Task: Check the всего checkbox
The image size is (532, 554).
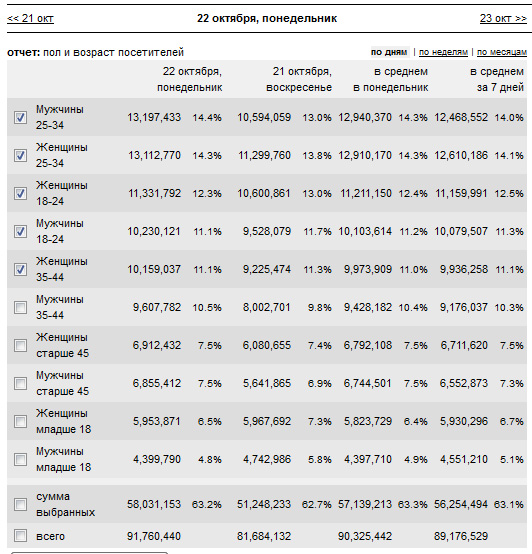Action: pyautogui.click(x=20, y=536)
